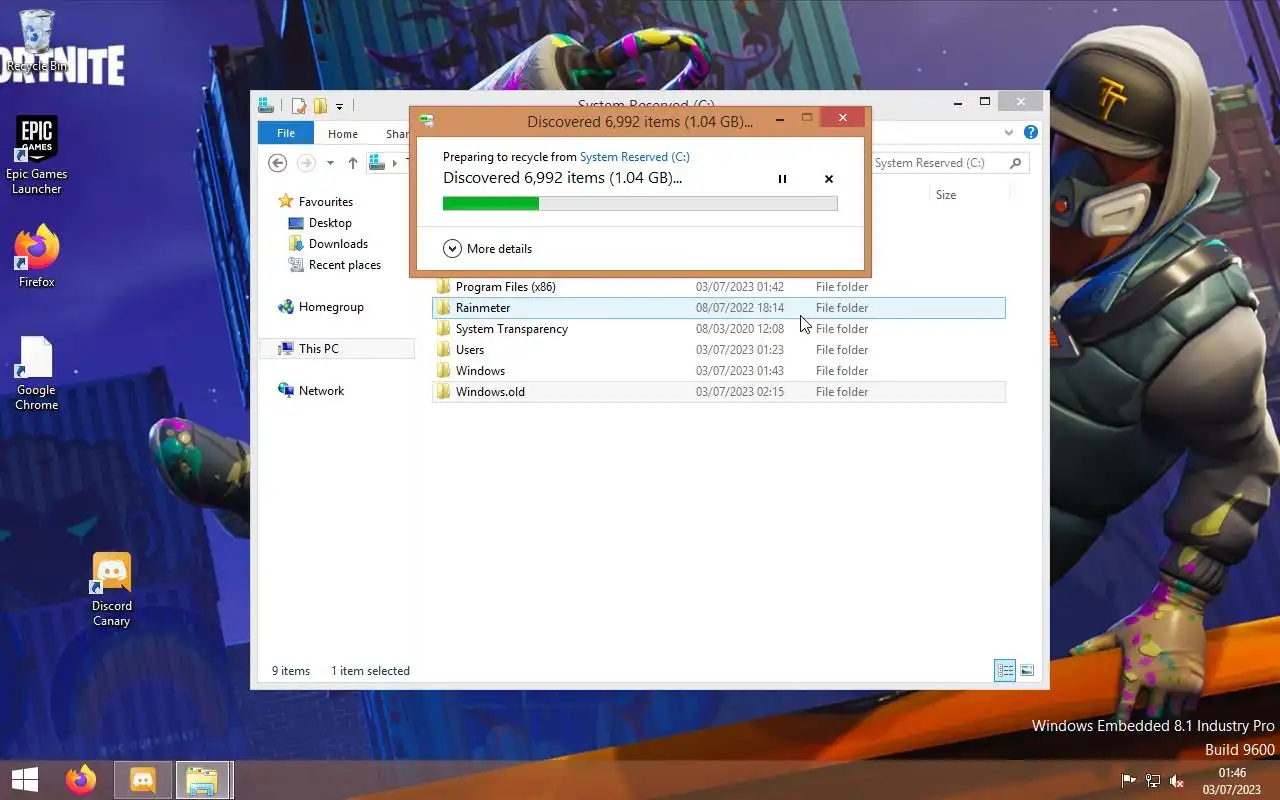Select Network in navigation pane
1280x800 pixels.
pos(321,391)
